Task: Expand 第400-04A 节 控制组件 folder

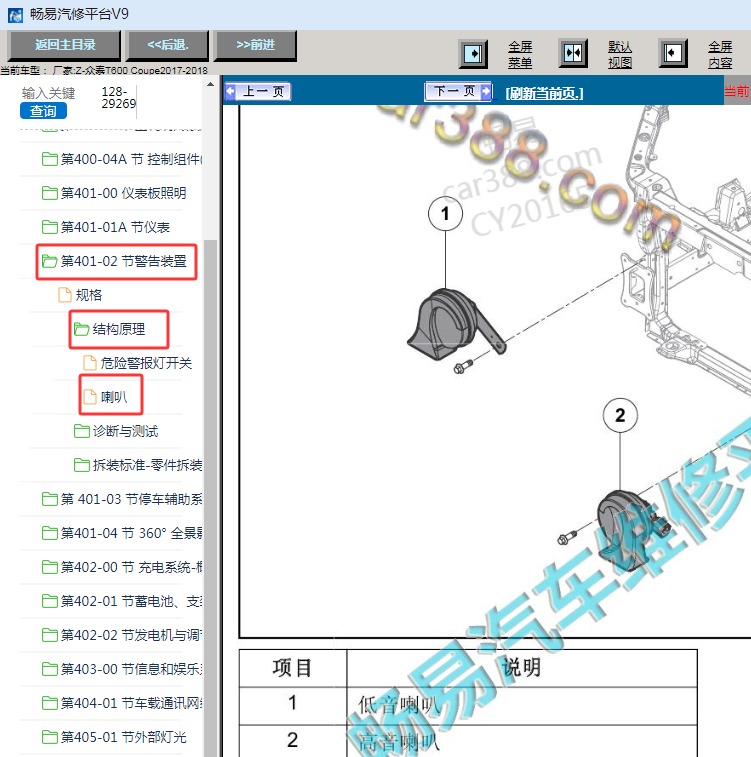Action: 122,159
